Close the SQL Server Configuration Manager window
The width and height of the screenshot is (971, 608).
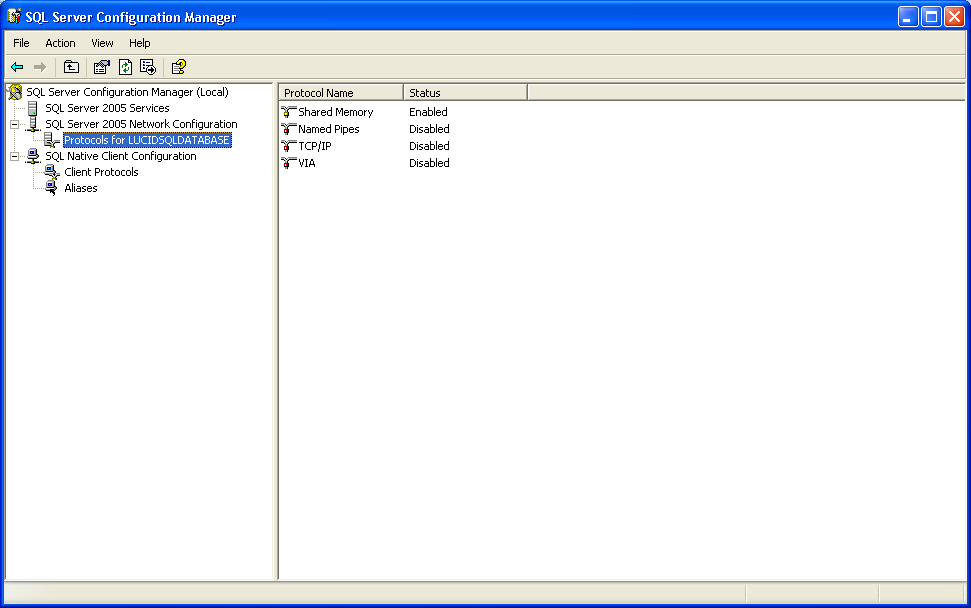pos(954,17)
